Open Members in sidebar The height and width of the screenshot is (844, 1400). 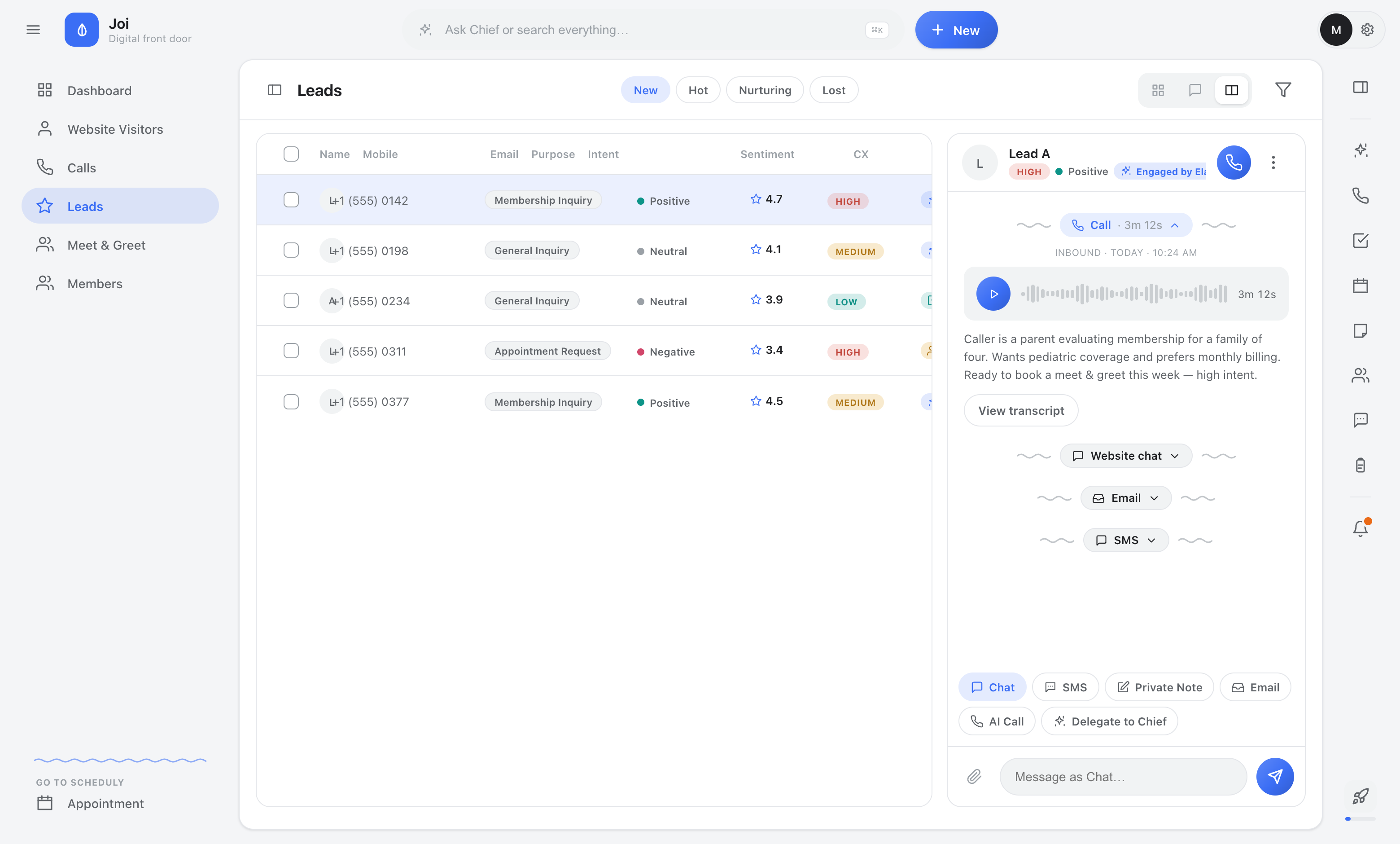click(x=120, y=284)
